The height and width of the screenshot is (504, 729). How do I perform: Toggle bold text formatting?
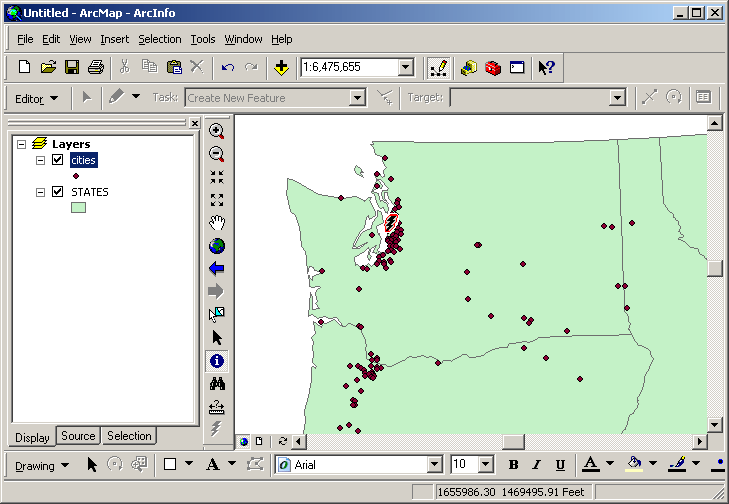[x=513, y=465]
